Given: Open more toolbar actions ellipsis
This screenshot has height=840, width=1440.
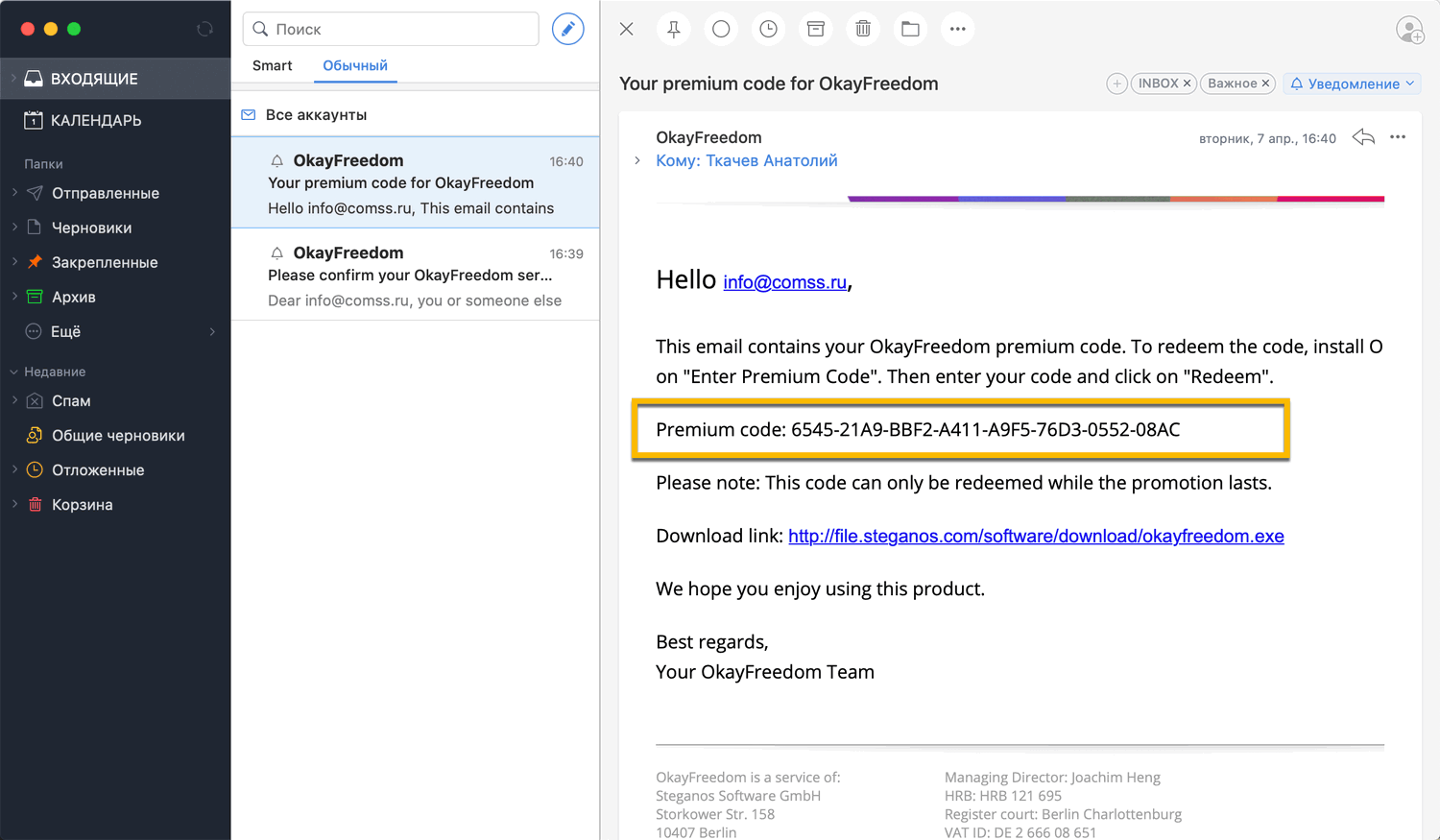Looking at the screenshot, I should (x=957, y=29).
